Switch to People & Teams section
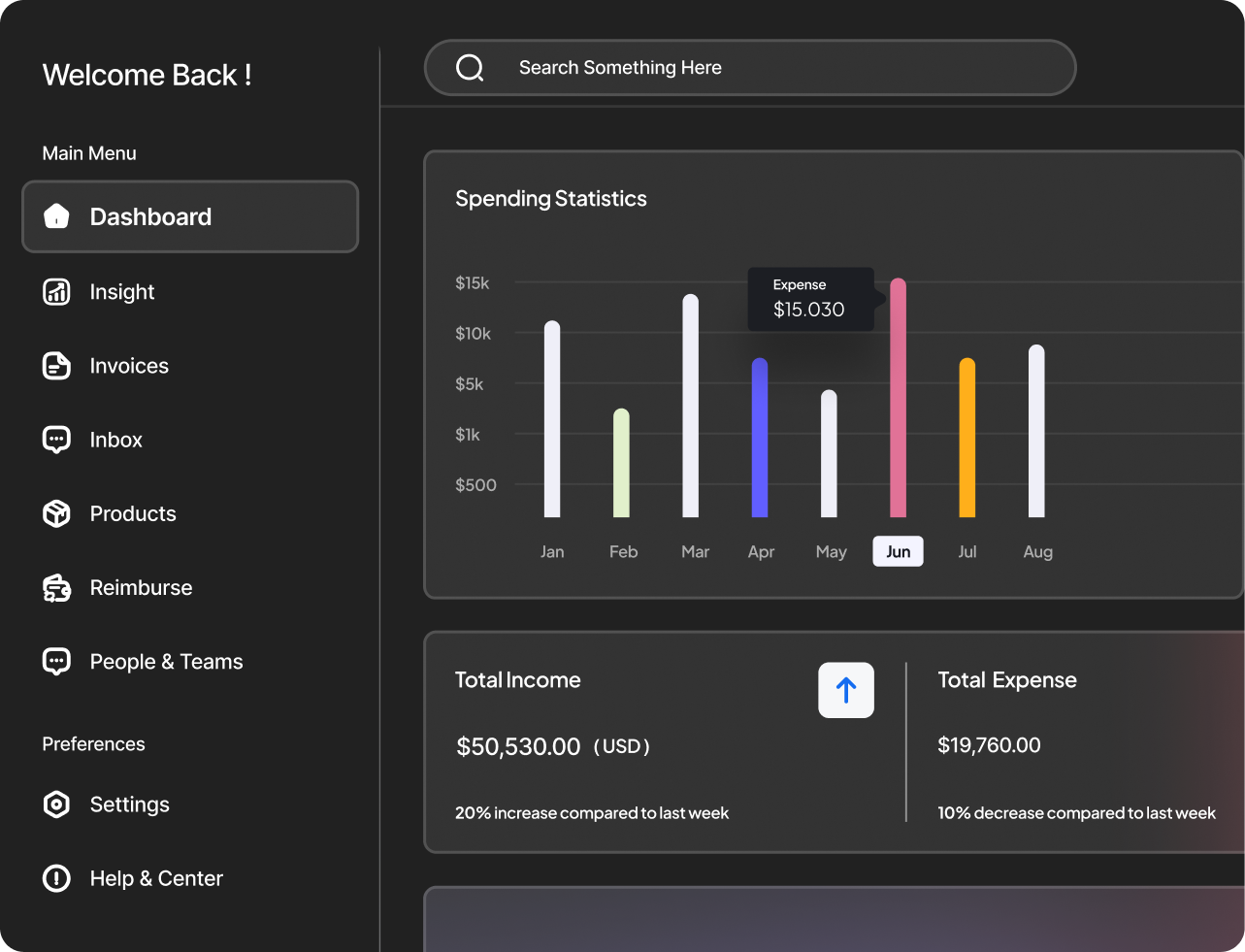Viewport: 1245px width, 952px height. (x=166, y=661)
